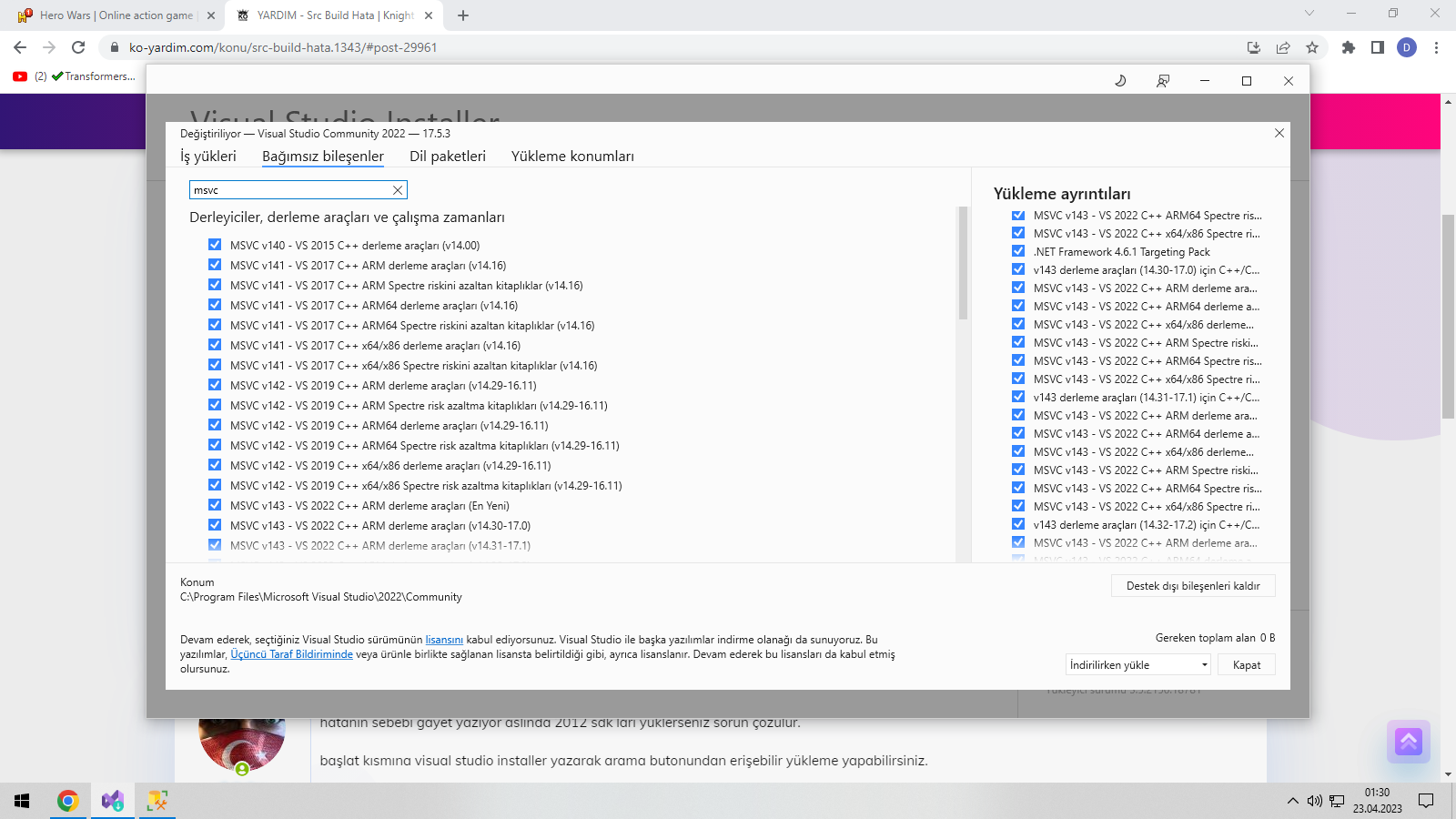The height and width of the screenshot is (819, 1456).
Task: Open the Chrome profile avatar D
Action: click(x=1407, y=47)
